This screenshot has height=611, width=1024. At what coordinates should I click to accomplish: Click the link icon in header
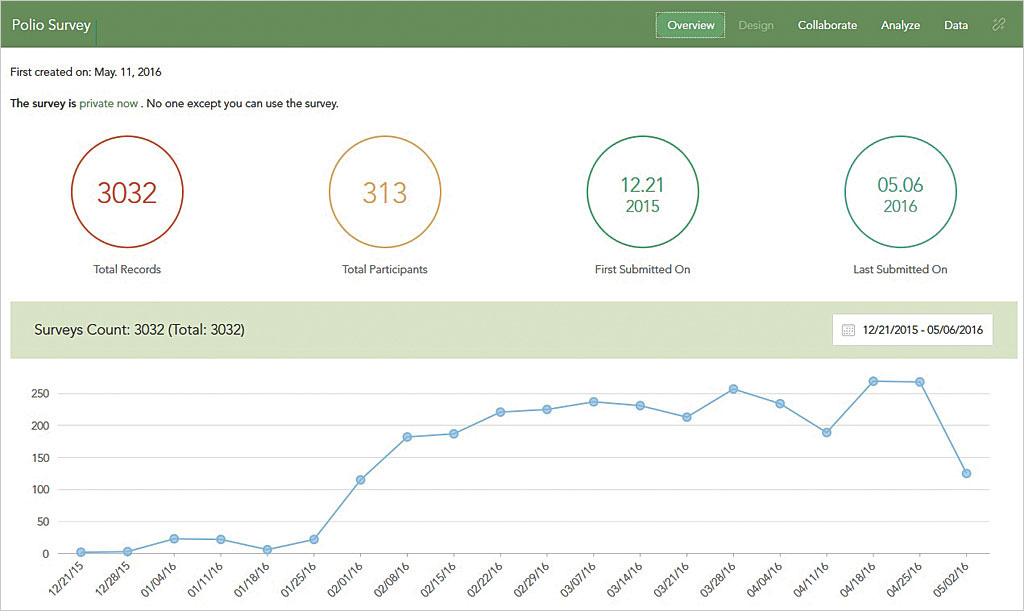(x=998, y=25)
